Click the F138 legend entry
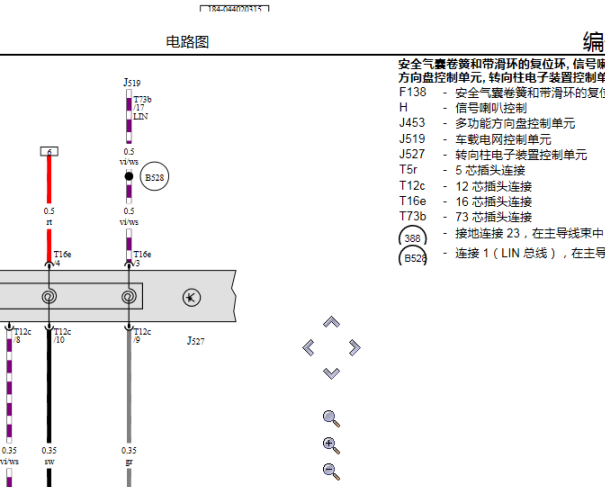The width and height of the screenshot is (605, 487). (x=502, y=92)
